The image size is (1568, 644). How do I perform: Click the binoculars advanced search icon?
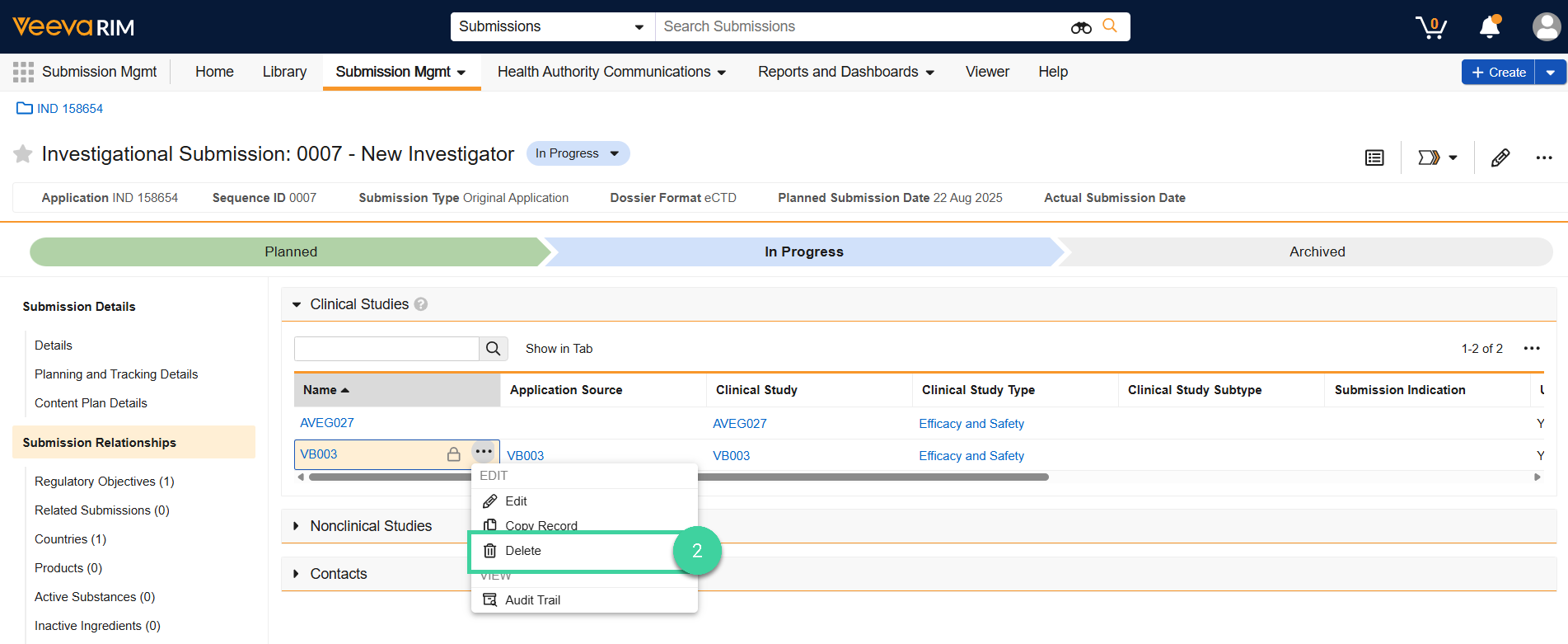tap(1081, 27)
